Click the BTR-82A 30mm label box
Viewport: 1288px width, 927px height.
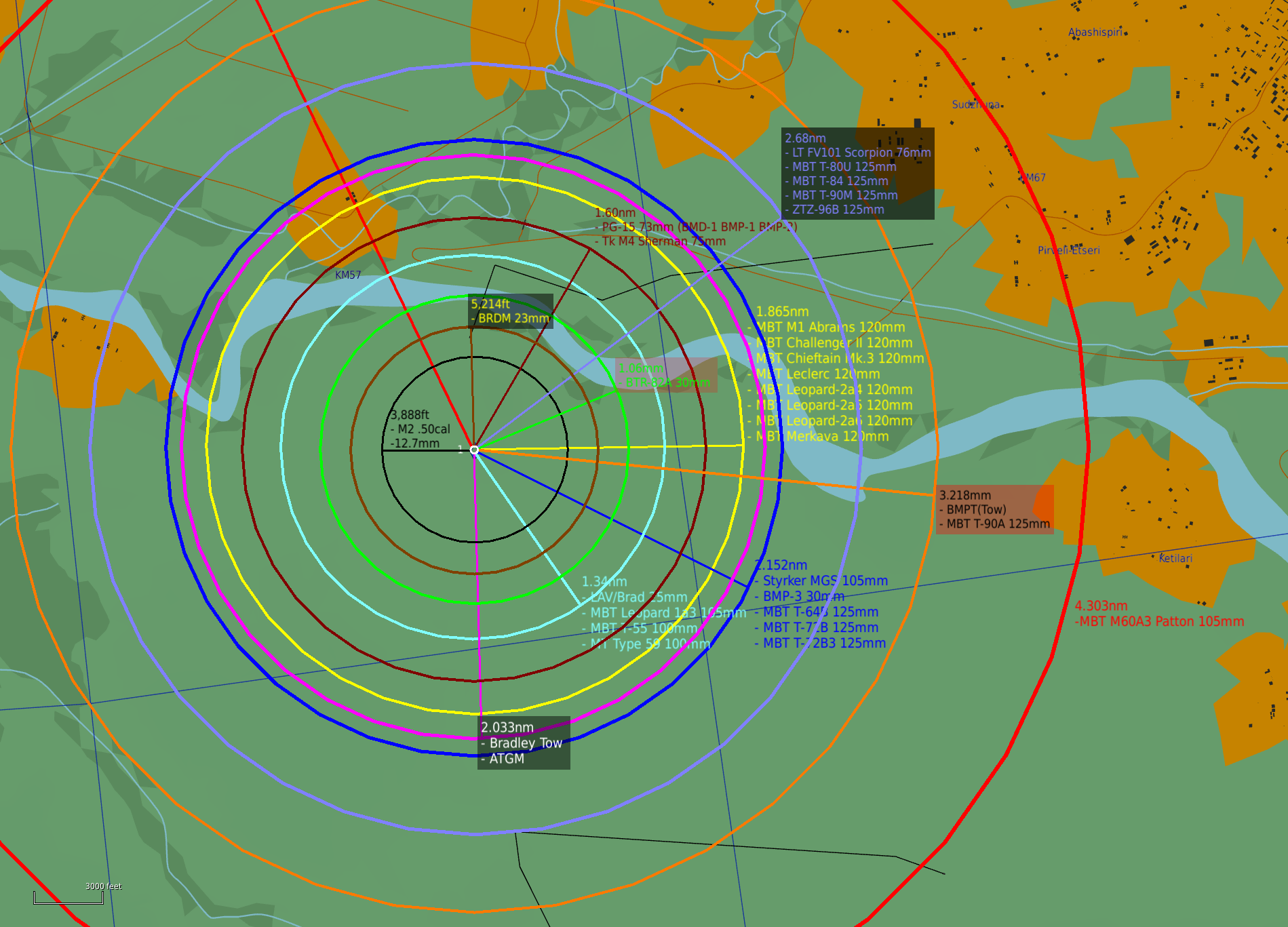tap(665, 376)
